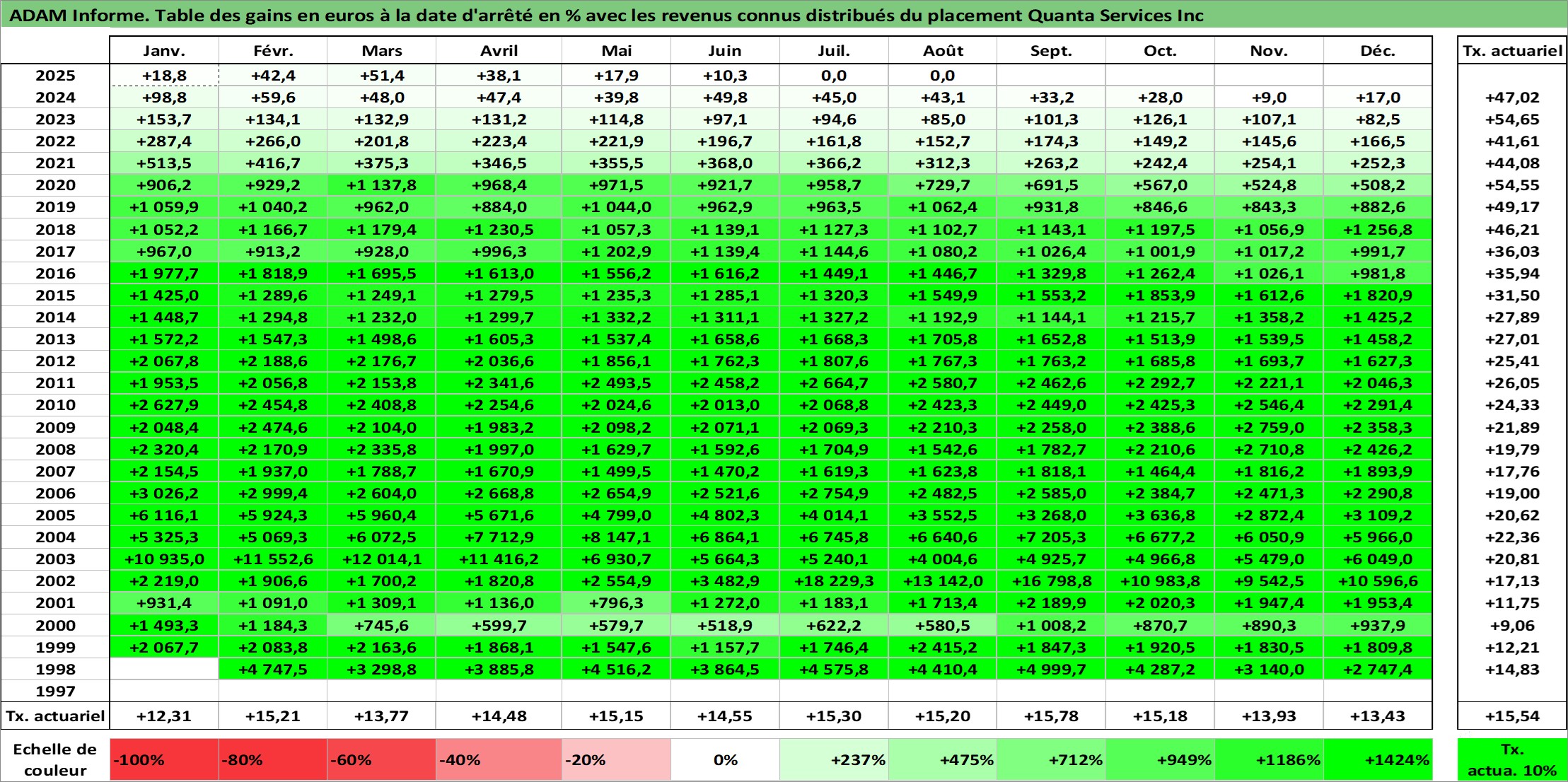
Task: Click cell value +7 712,9
Action: 499,537
